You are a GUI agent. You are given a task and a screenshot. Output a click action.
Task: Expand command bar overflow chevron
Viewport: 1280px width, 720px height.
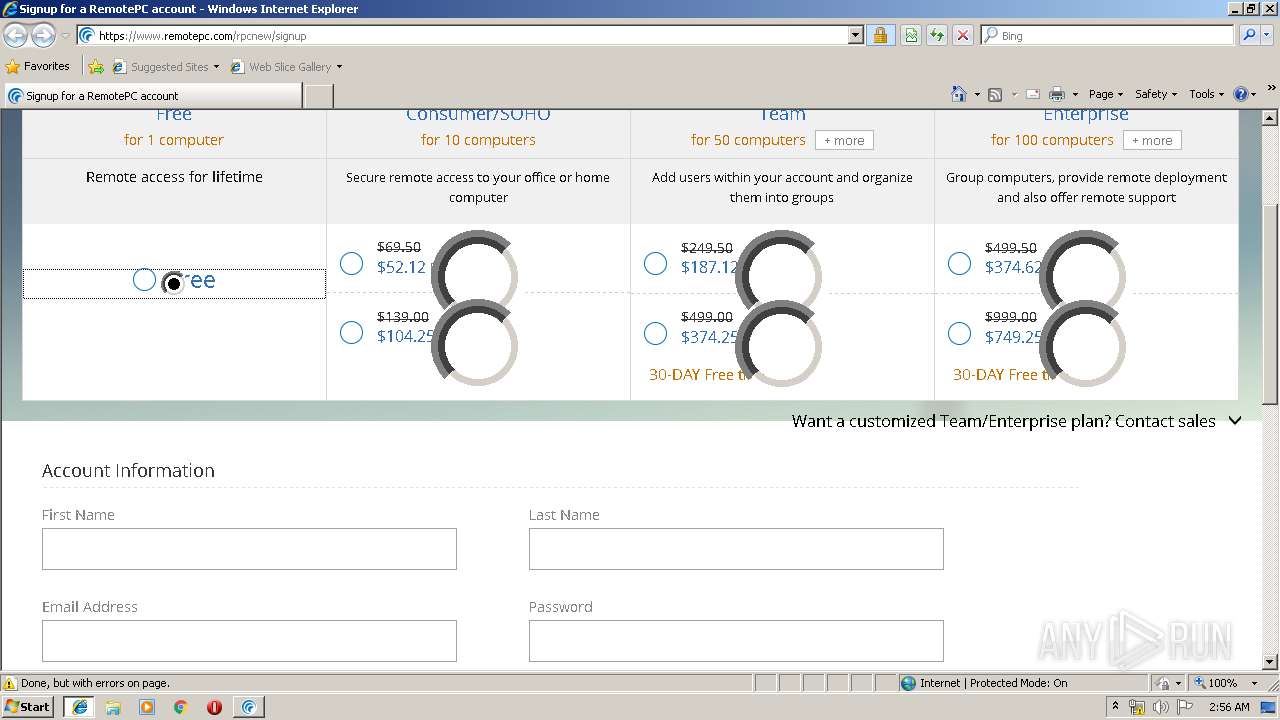click(x=1271, y=89)
